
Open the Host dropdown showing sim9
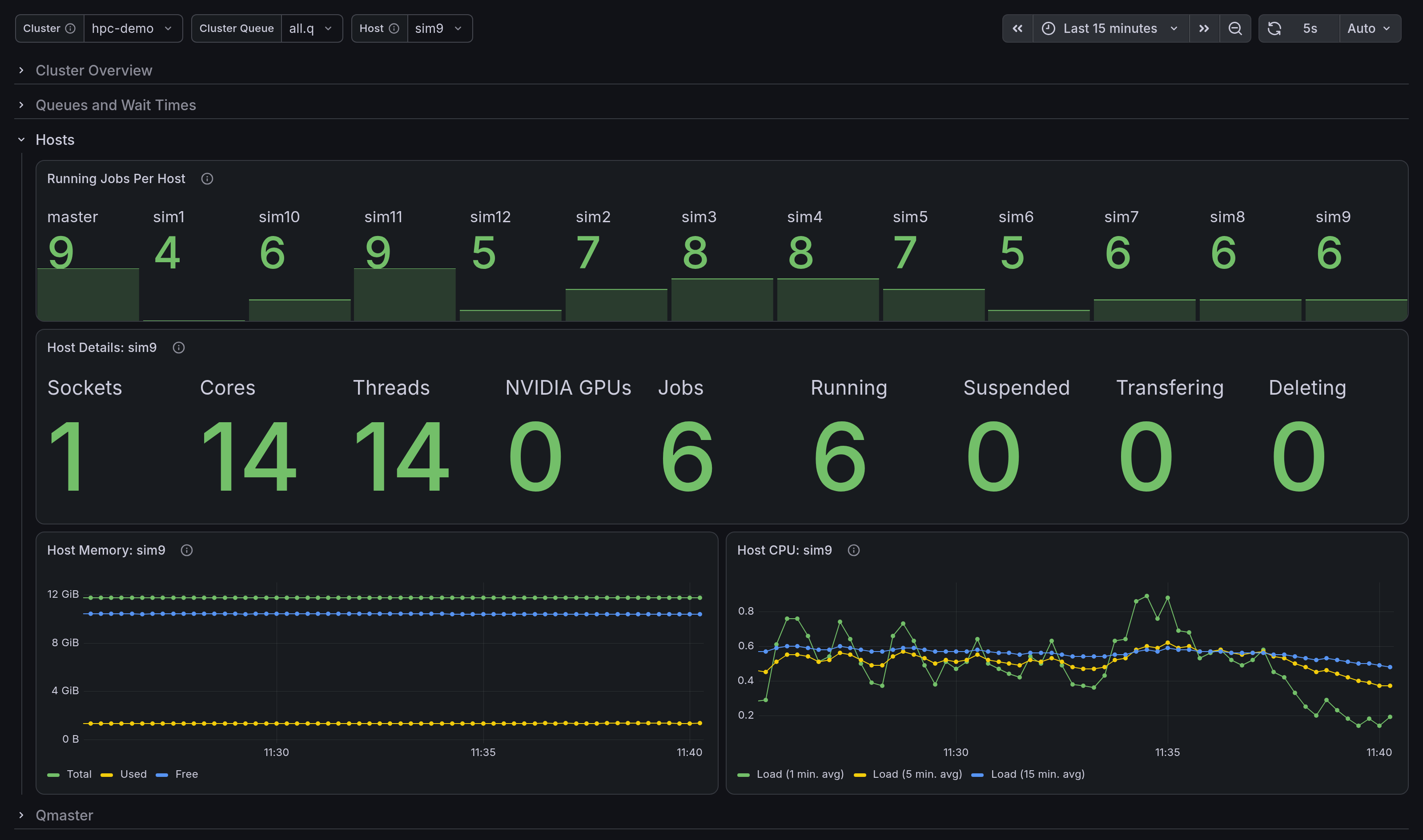(439, 28)
